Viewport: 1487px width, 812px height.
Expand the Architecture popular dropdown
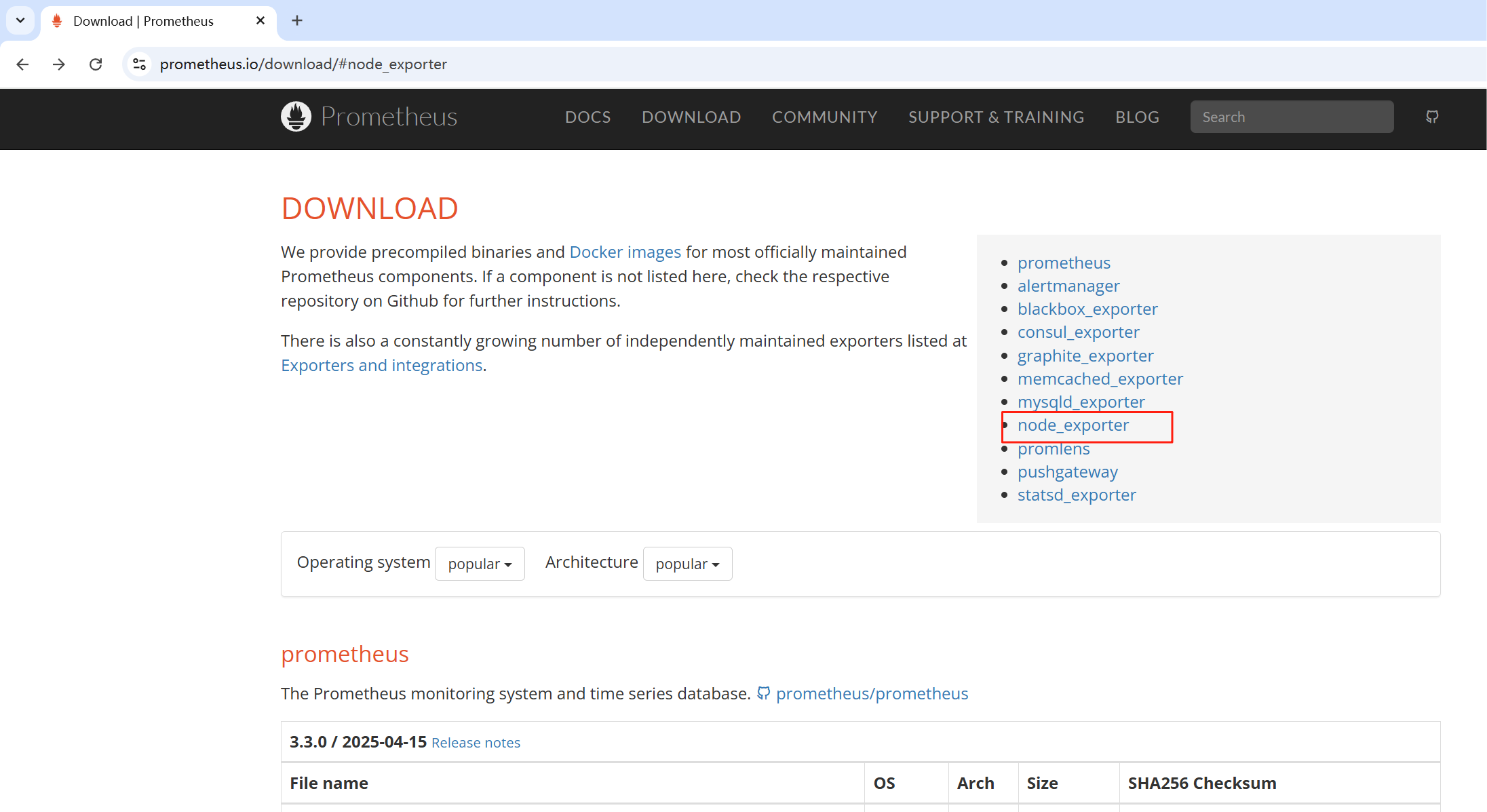(x=687, y=564)
